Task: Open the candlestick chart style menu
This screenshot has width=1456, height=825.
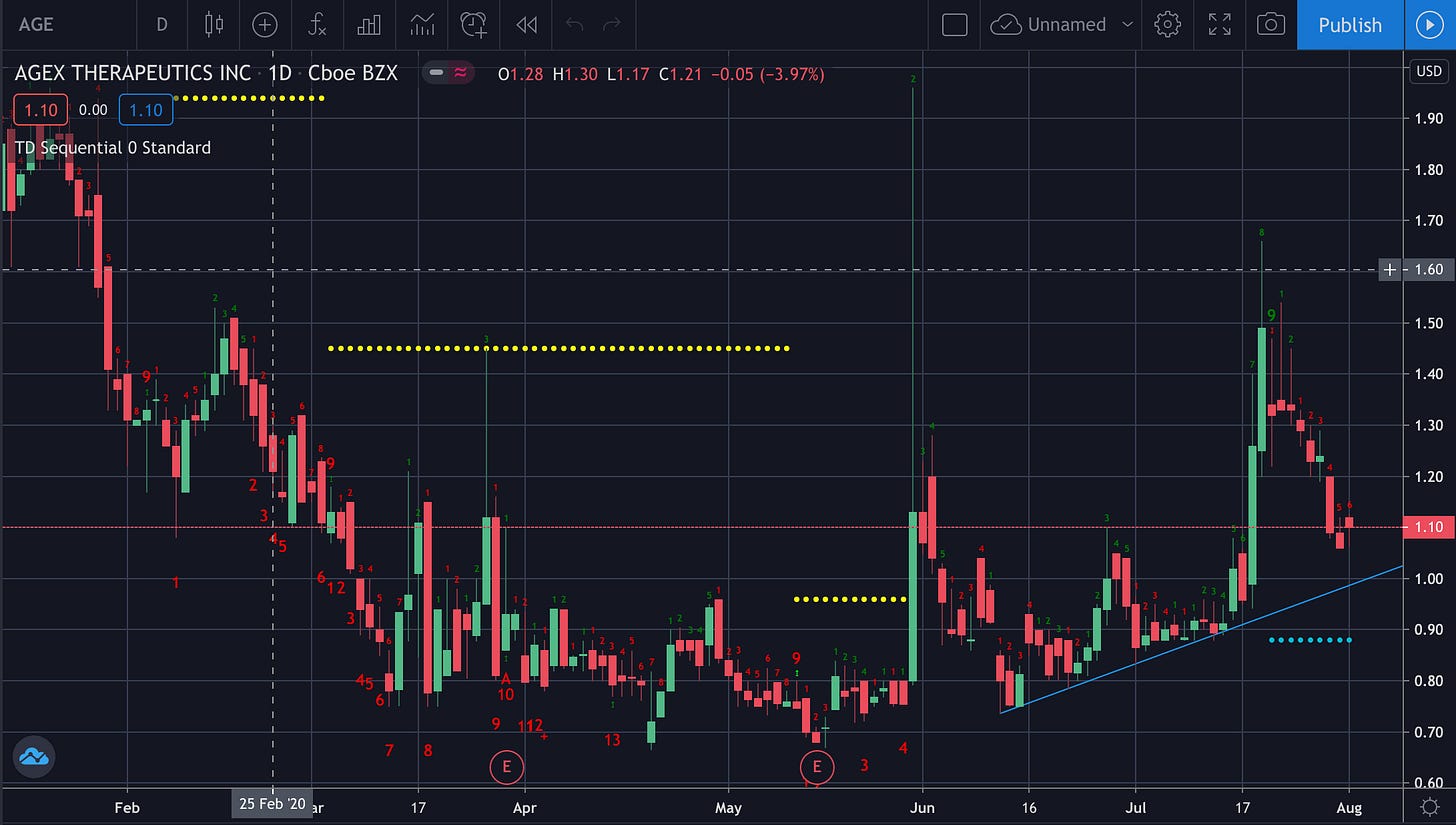Action: click(213, 24)
